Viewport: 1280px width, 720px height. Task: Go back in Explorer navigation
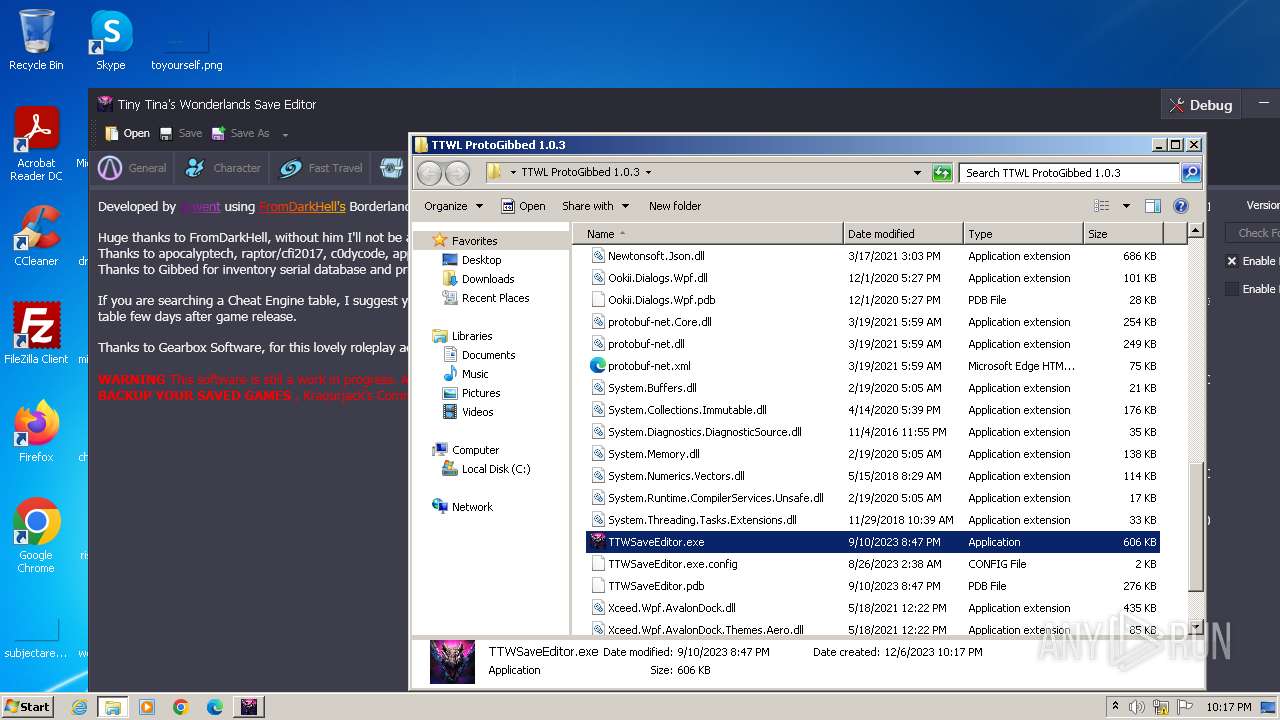tap(429, 173)
